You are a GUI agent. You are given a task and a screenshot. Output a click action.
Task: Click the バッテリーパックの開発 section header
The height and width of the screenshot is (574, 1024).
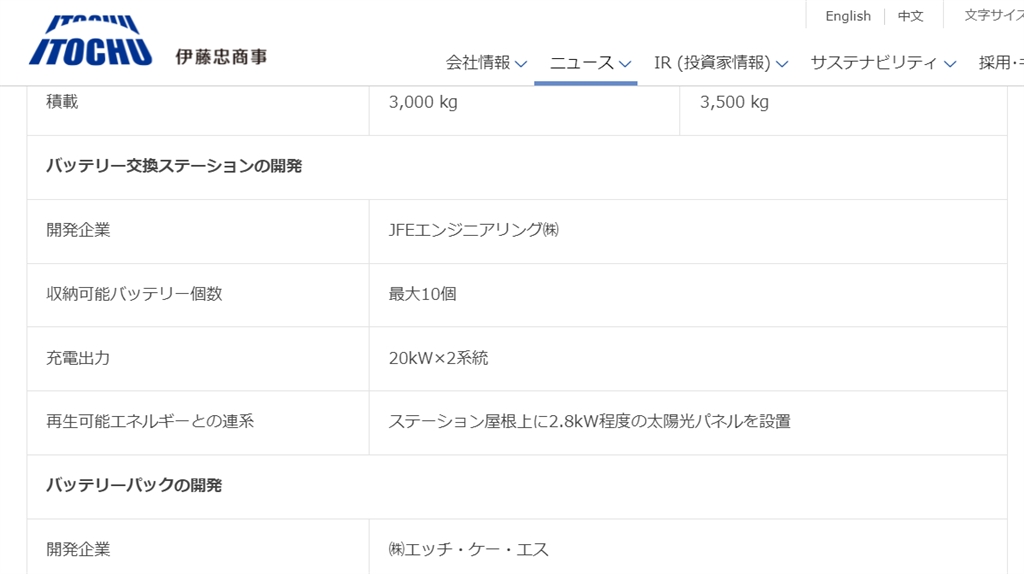tap(134, 486)
